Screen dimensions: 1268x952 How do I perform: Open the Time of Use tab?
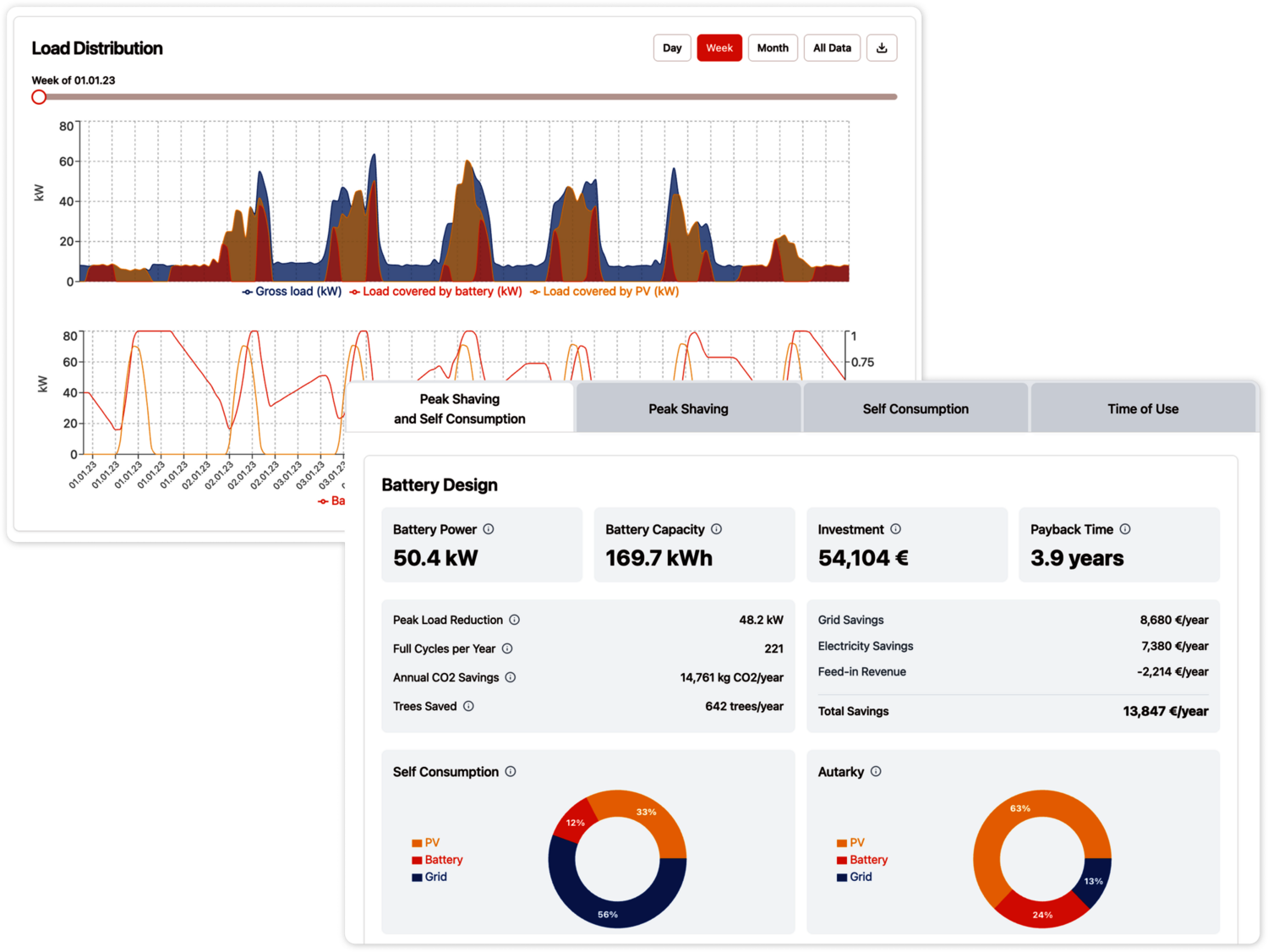pos(1143,409)
